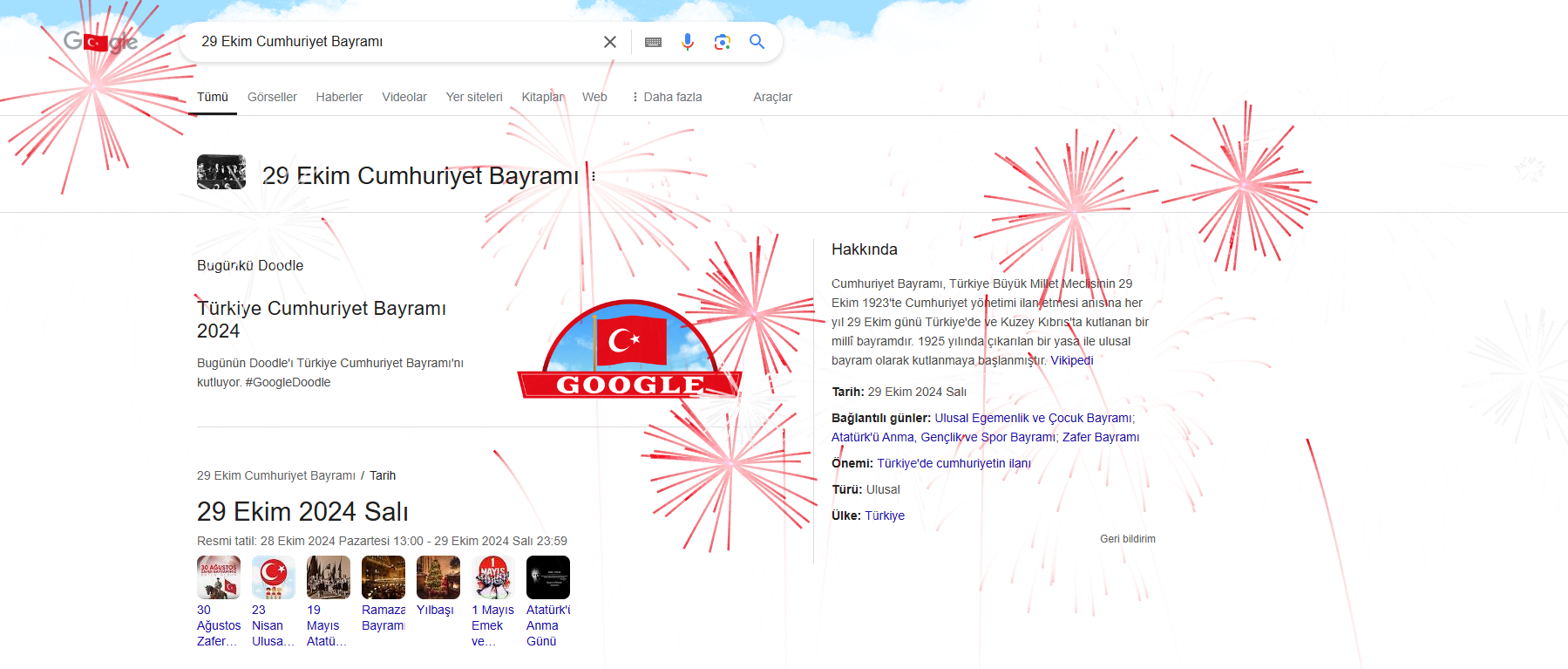This screenshot has height=669, width=1568.
Task: Click the magnifying glass search button
Action: (757, 42)
